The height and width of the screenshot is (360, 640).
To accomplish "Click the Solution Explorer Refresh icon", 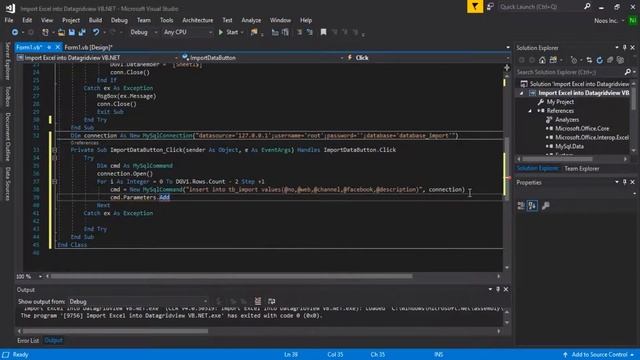I will pos(599,60).
